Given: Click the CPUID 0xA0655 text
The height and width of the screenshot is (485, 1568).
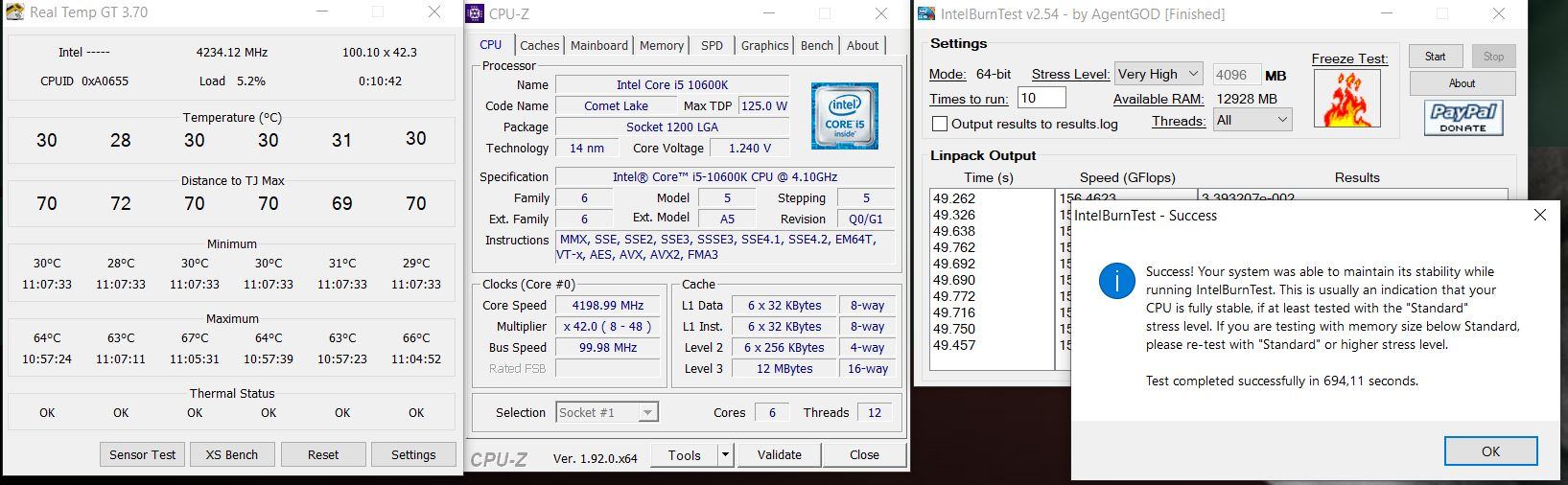Looking at the screenshot, I should pyautogui.click(x=84, y=81).
